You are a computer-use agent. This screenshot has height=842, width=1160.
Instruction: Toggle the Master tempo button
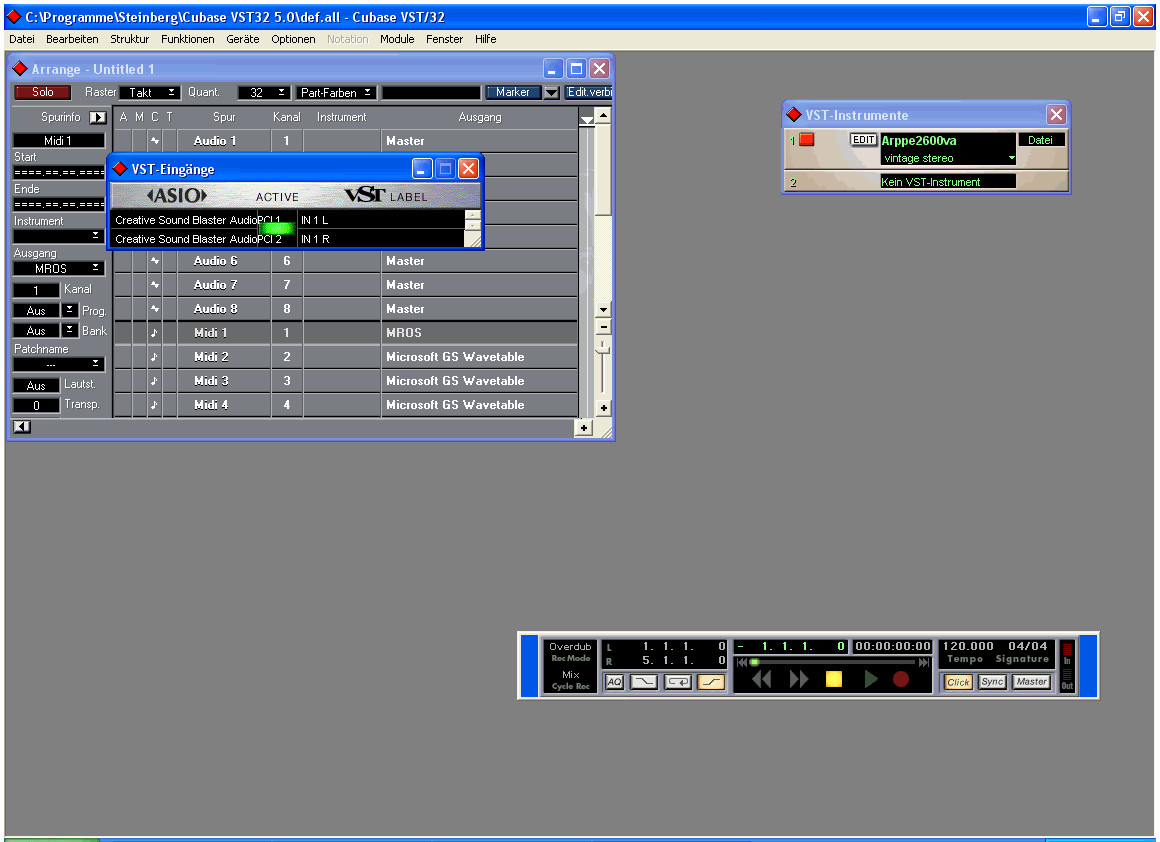1031,681
